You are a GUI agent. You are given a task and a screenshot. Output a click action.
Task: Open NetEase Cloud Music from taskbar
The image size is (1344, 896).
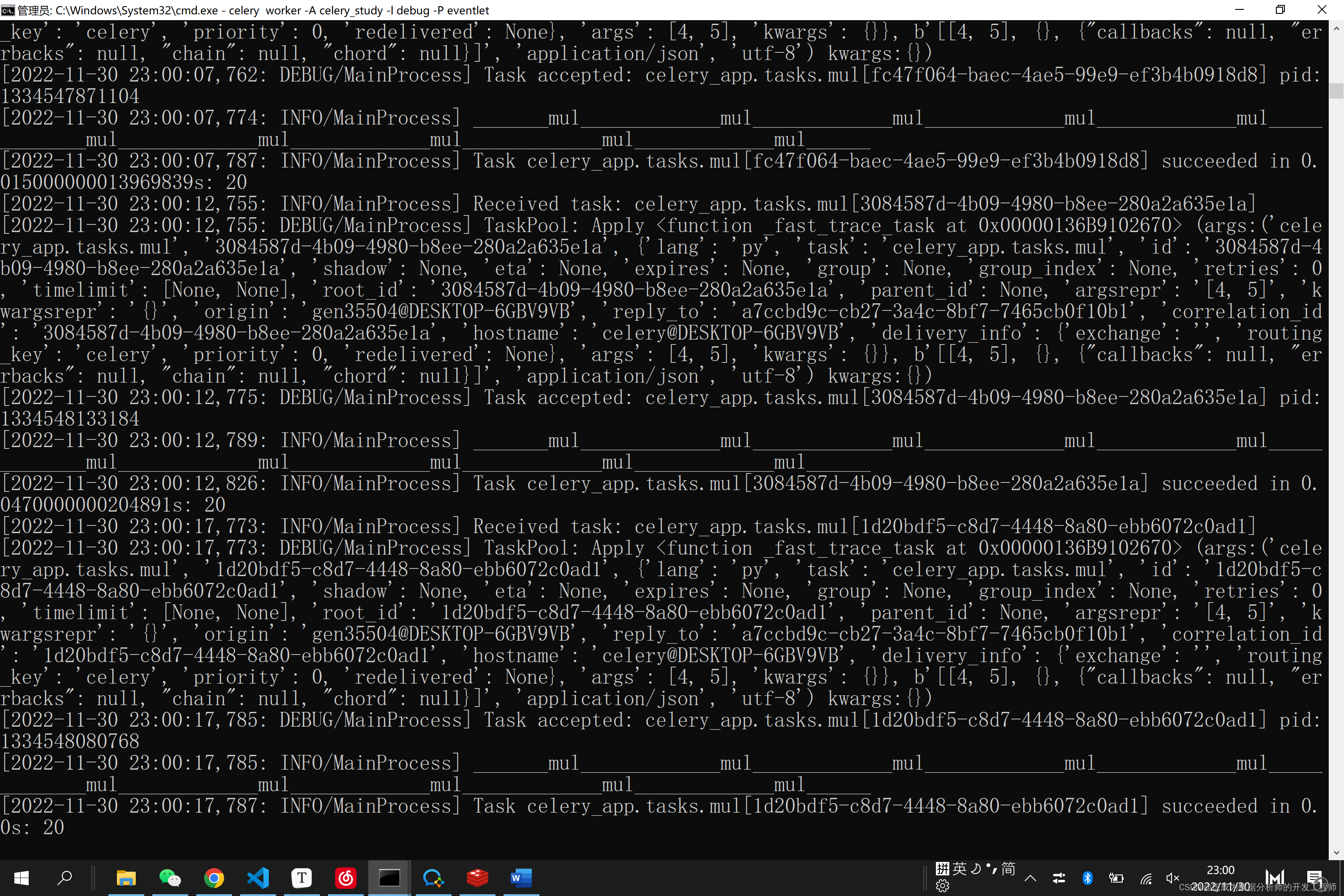[x=346, y=878]
